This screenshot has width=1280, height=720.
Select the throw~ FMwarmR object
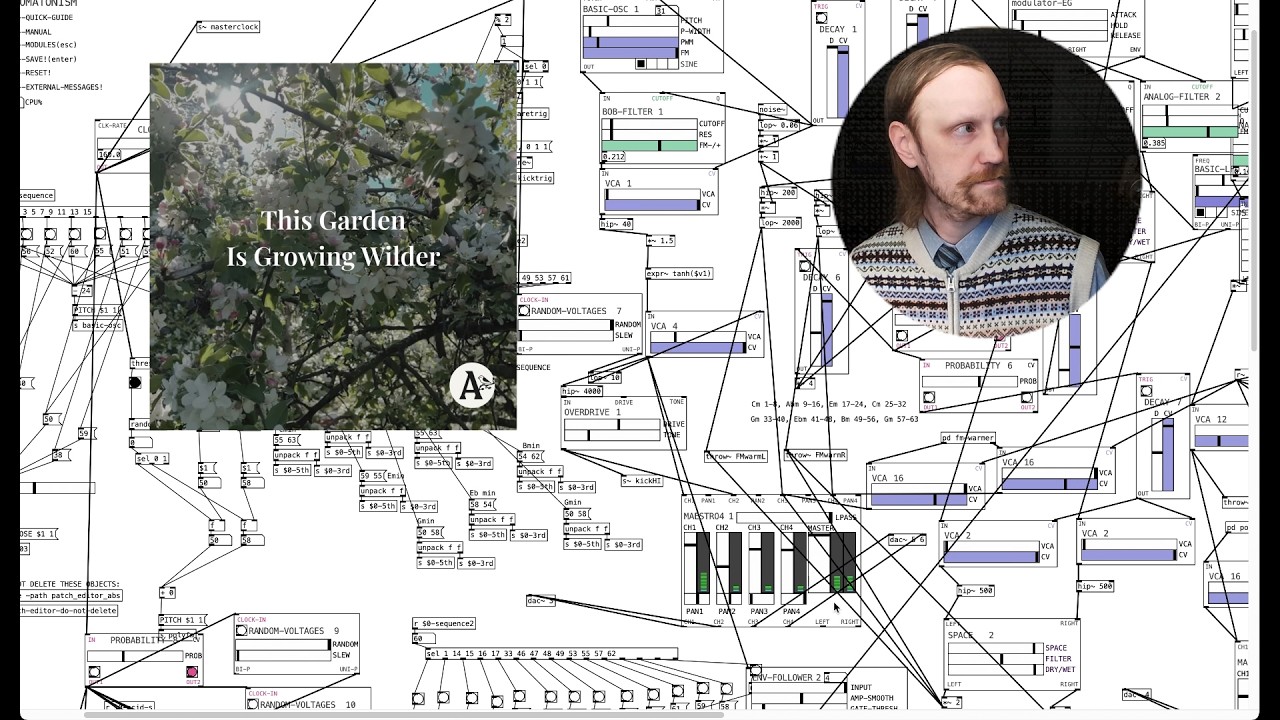(816, 456)
